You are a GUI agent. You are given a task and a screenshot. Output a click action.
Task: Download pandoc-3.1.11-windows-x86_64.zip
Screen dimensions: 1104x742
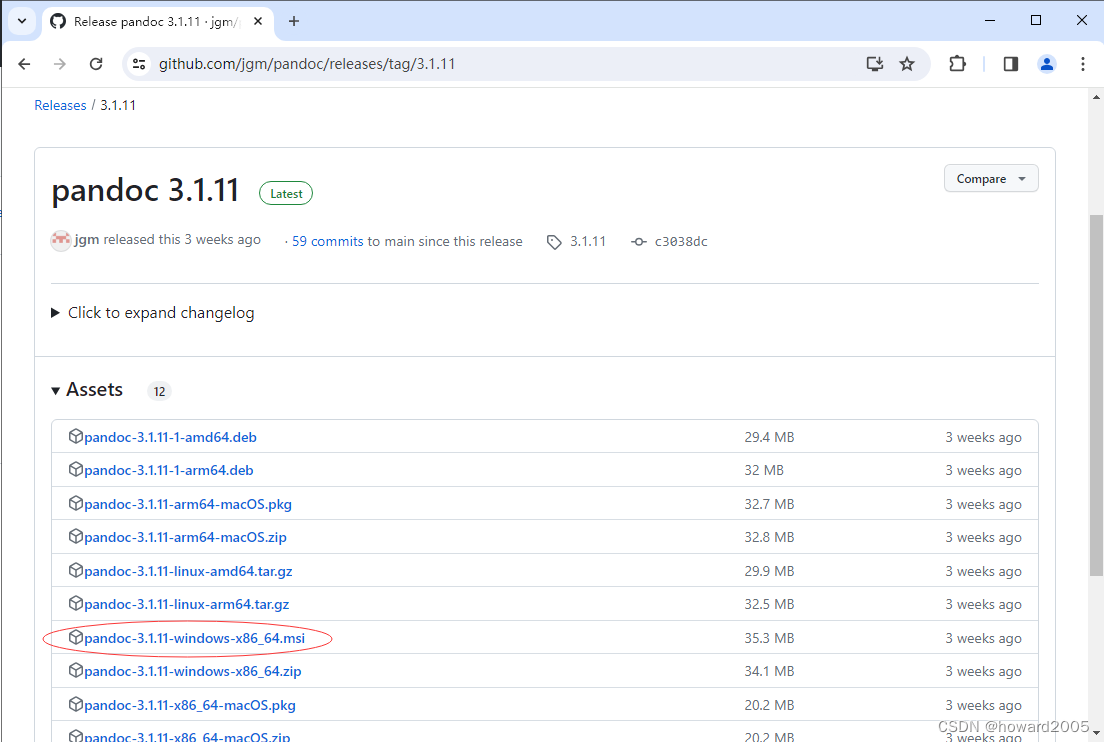pos(193,671)
